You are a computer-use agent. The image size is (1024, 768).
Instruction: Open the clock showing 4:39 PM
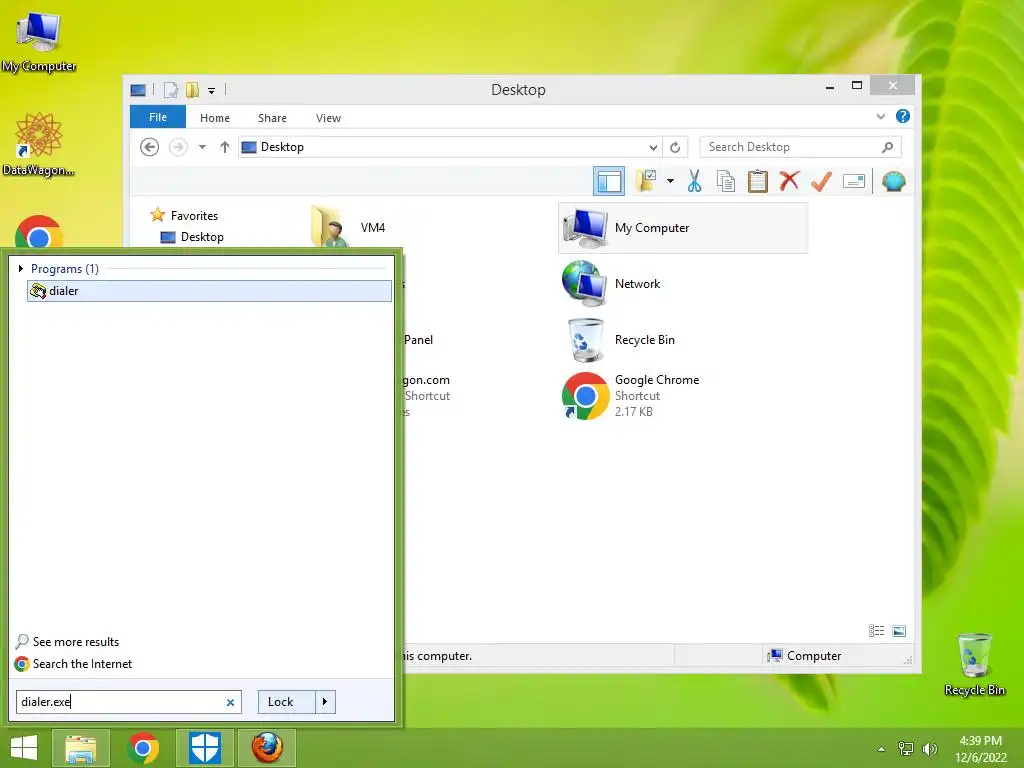click(980, 748)
